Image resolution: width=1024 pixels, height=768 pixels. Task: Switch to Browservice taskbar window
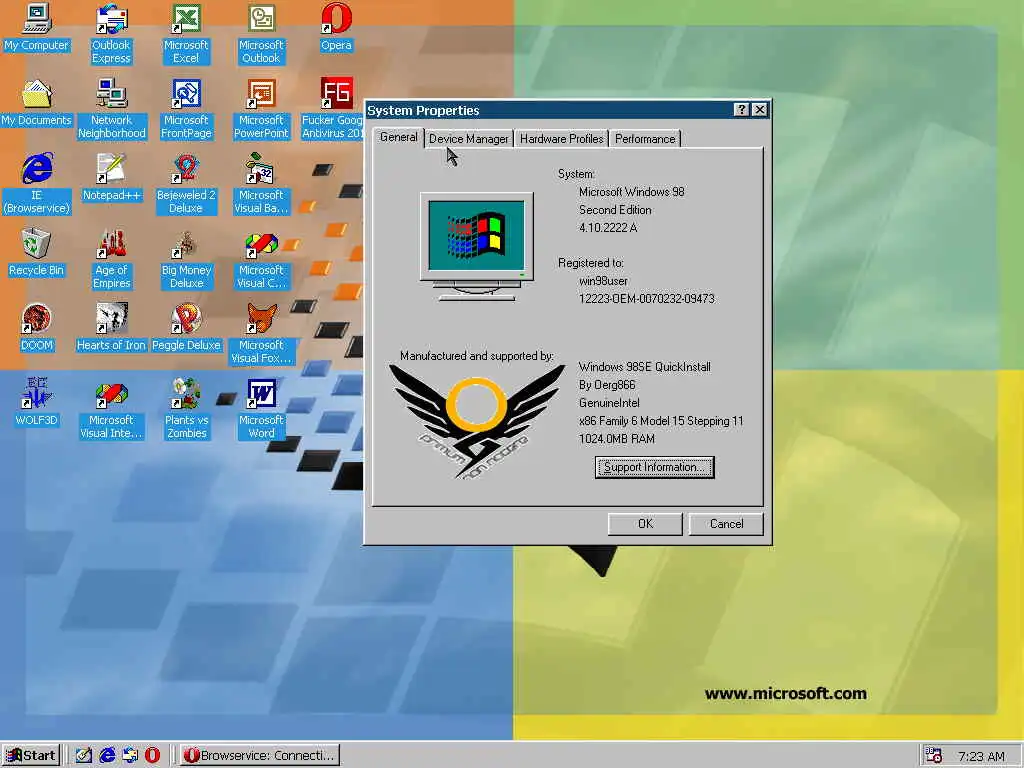[x=260, y=755]
